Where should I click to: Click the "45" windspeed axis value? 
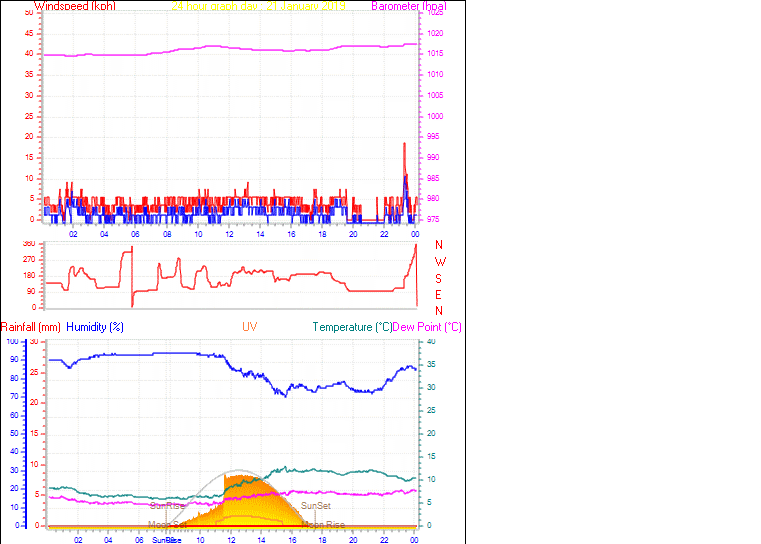tap(30, 33)
